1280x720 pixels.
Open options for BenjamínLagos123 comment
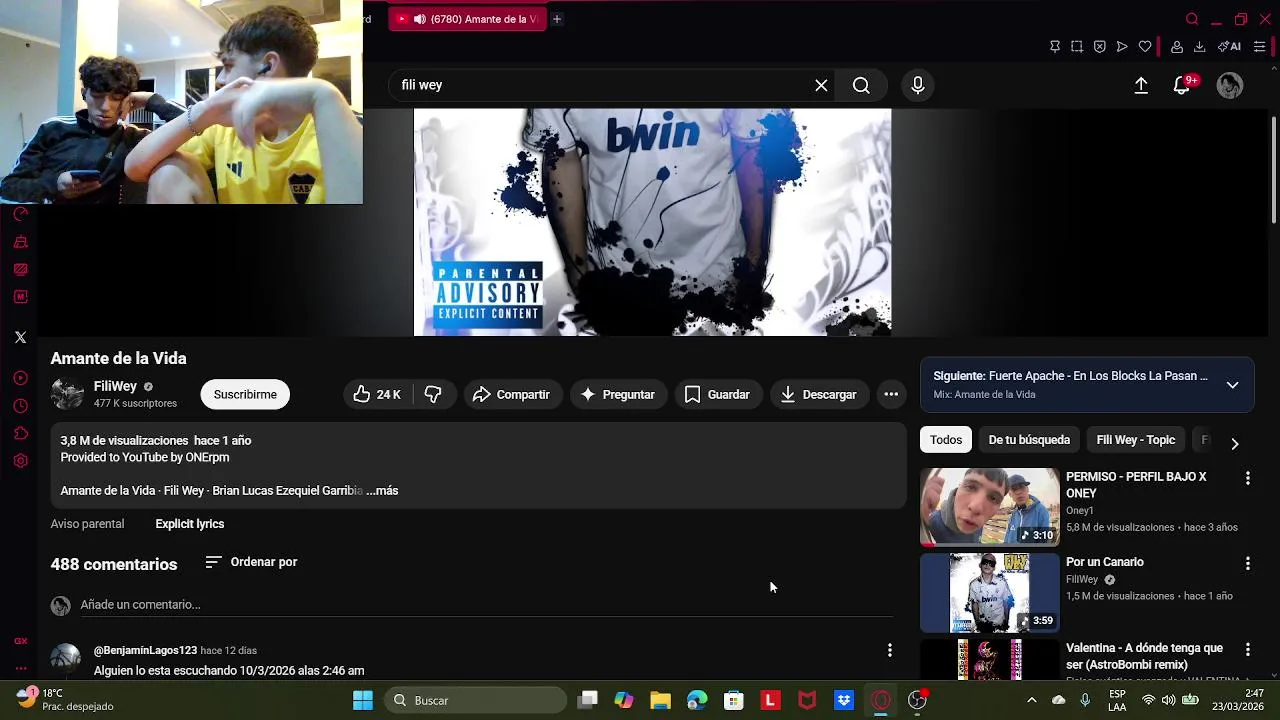(x=889, y=651)
